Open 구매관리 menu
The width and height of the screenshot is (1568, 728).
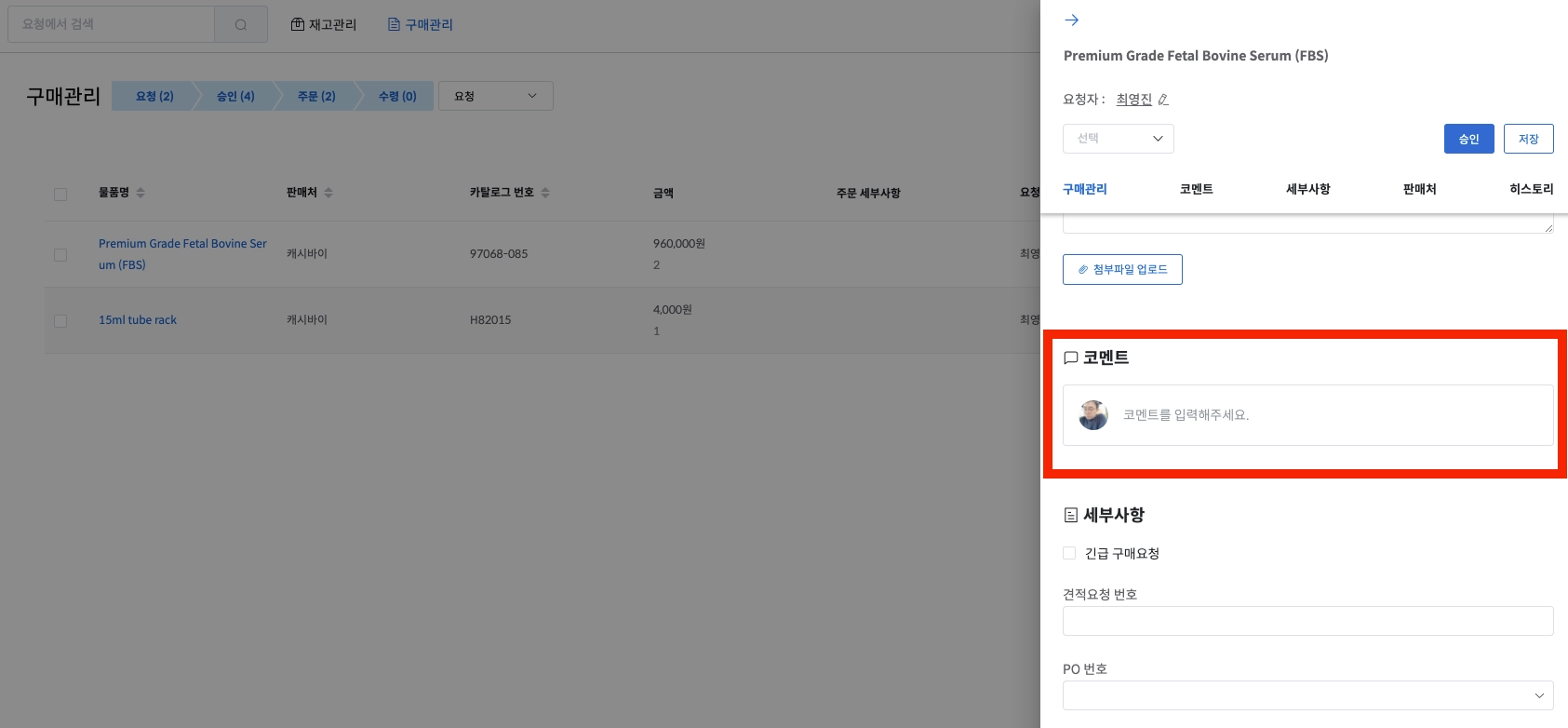[x=420, y=24]
